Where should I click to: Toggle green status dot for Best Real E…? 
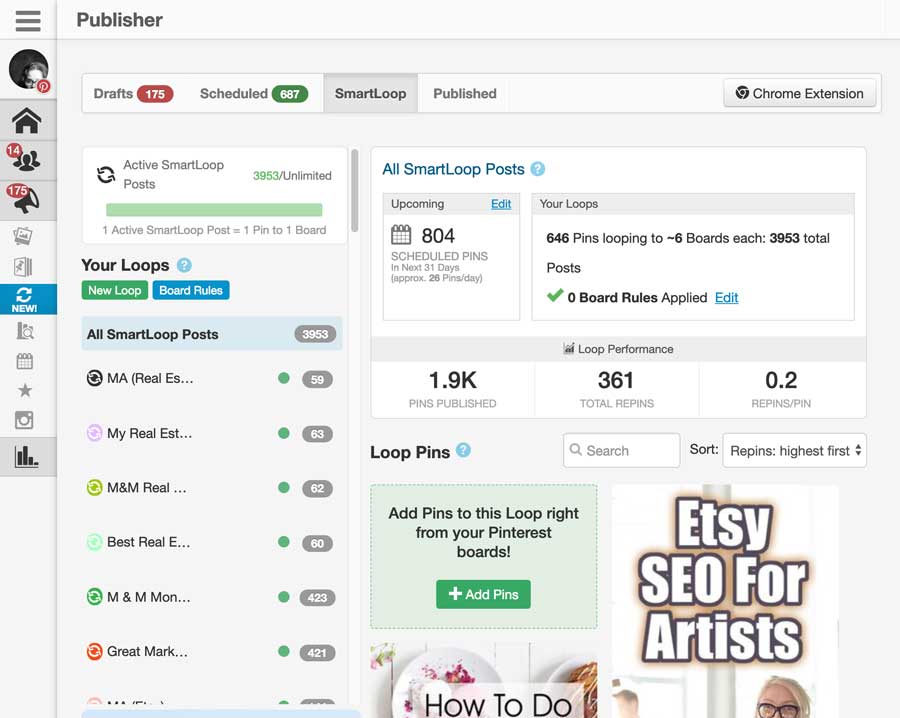[x=284, y=542]
